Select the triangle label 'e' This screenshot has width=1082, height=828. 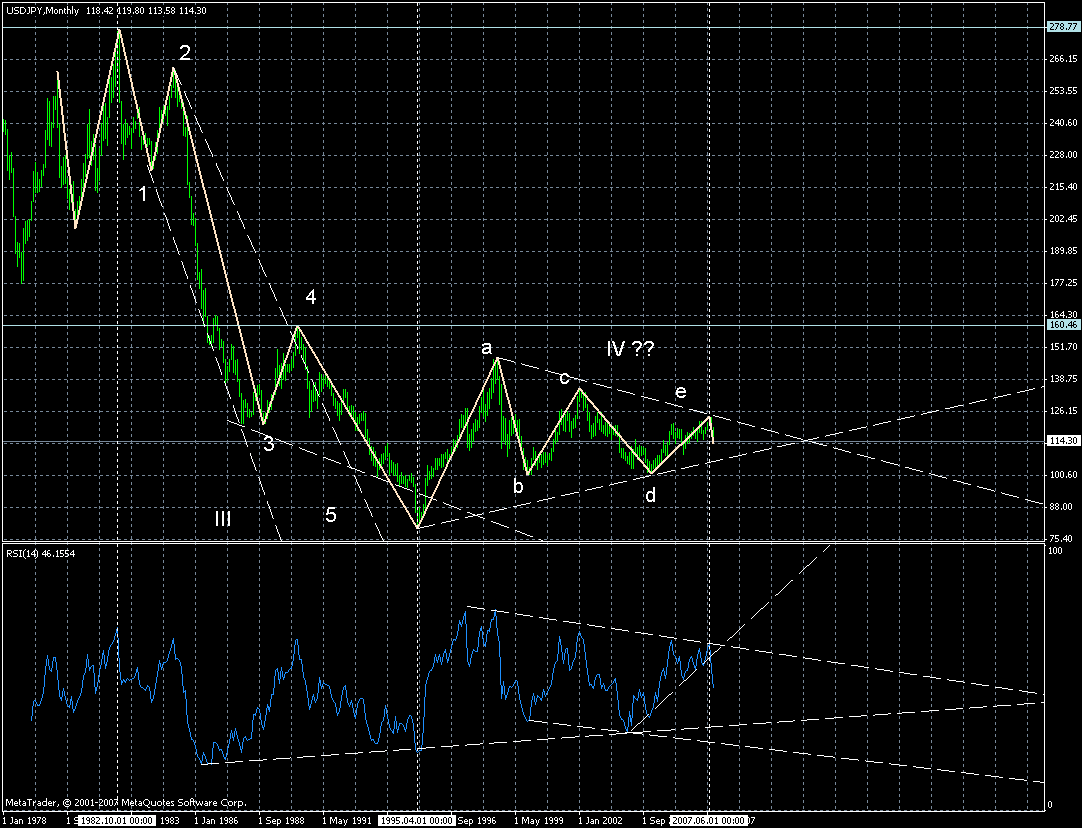[x=680, y=392]
